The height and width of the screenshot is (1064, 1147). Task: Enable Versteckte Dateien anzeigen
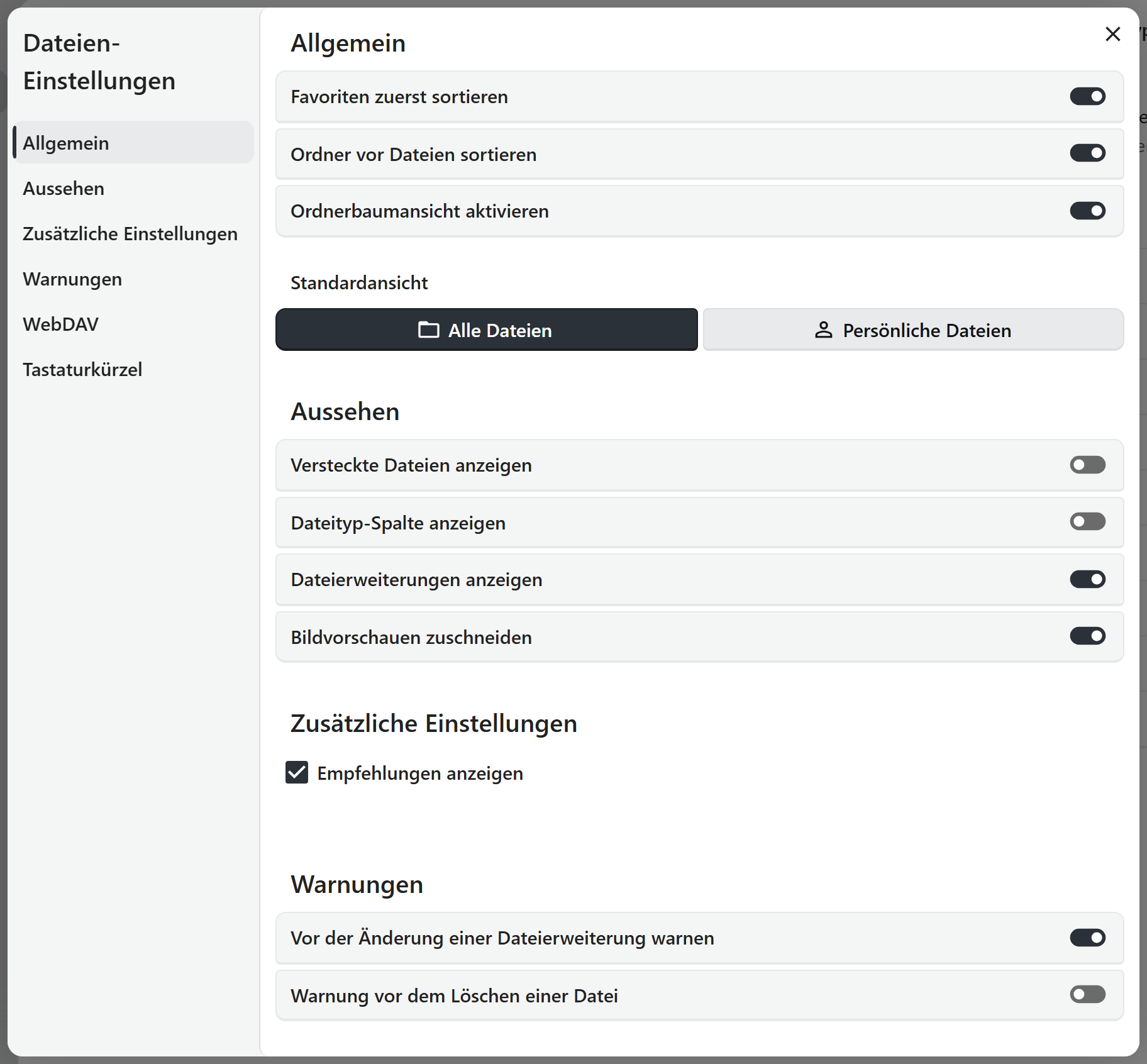[x=1087, y=465]
